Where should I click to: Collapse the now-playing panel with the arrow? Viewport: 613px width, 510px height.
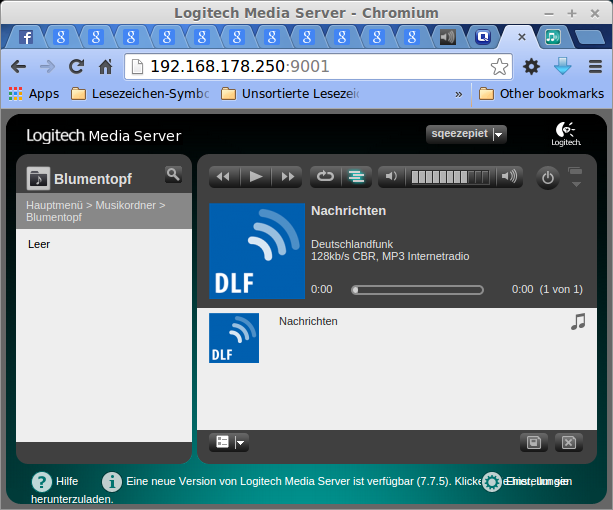[x=575, y=178]
